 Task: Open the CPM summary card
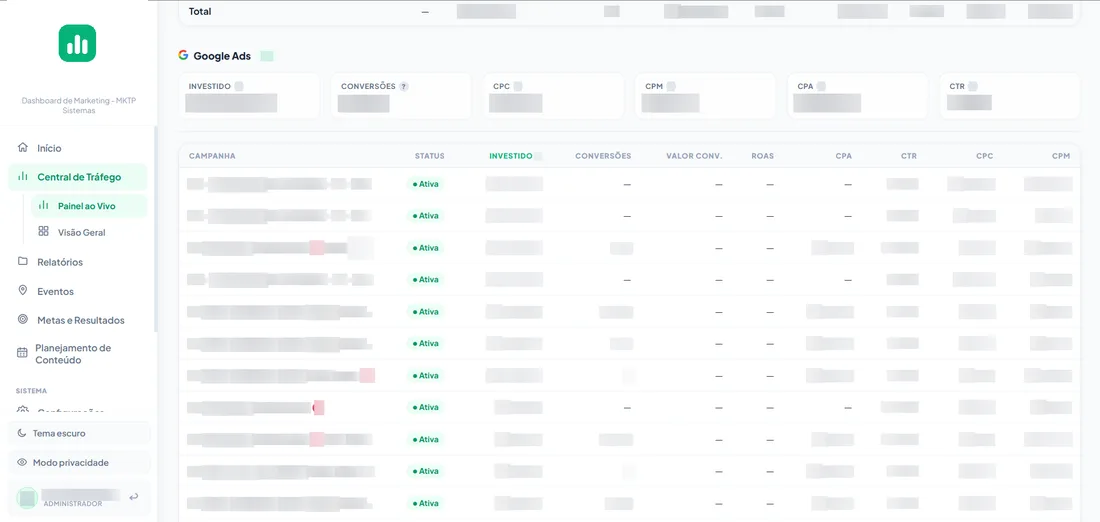(x=706, y=95)
